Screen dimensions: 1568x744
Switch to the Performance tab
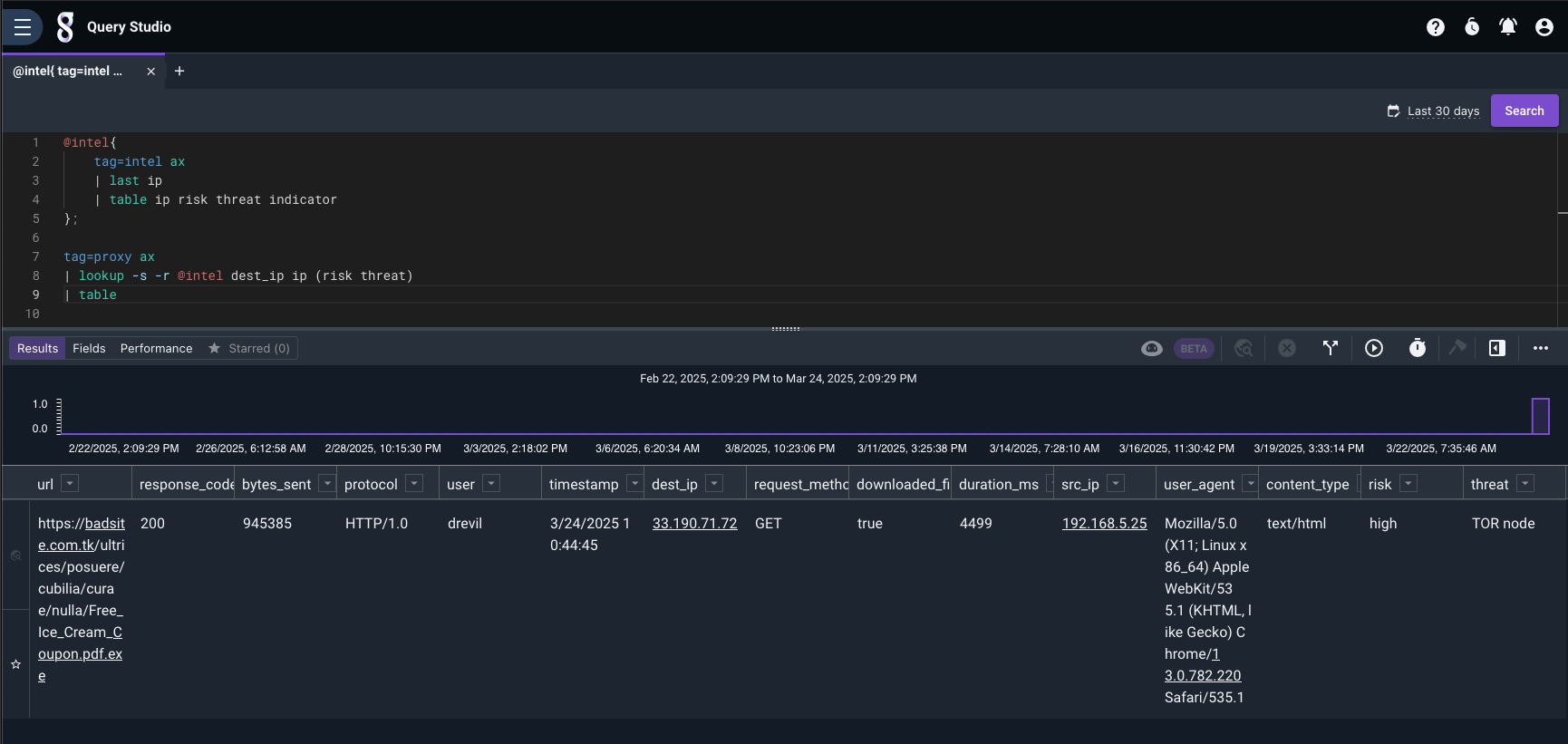pyautogui.click(x=156, y=348)
